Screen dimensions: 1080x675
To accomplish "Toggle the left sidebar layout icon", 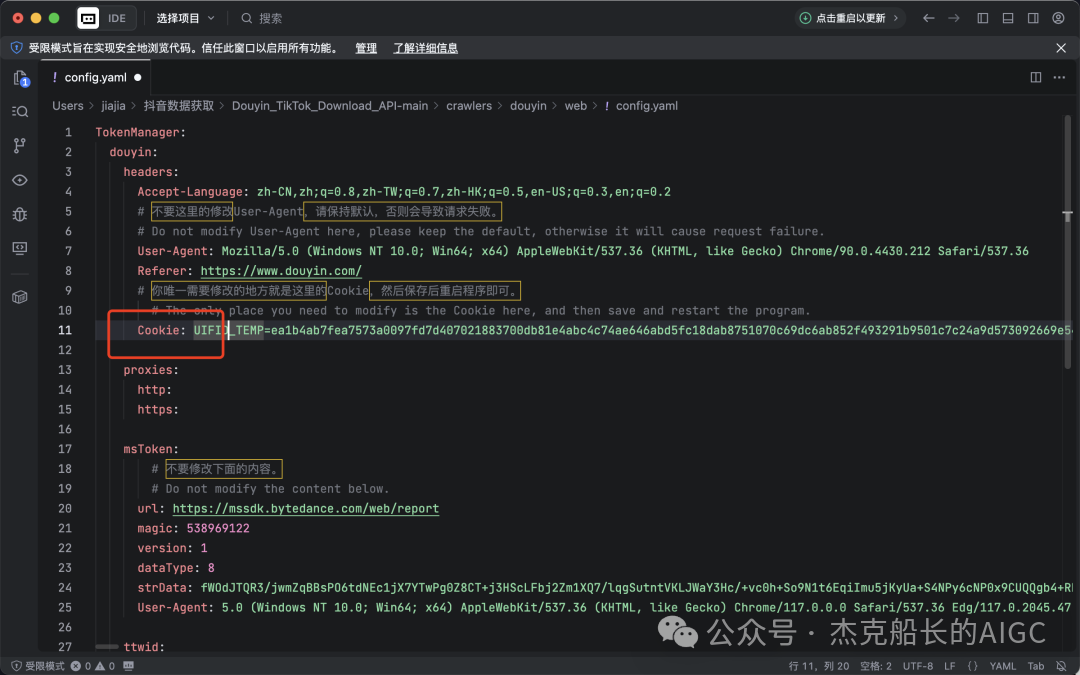I will [x=983, y=18].
